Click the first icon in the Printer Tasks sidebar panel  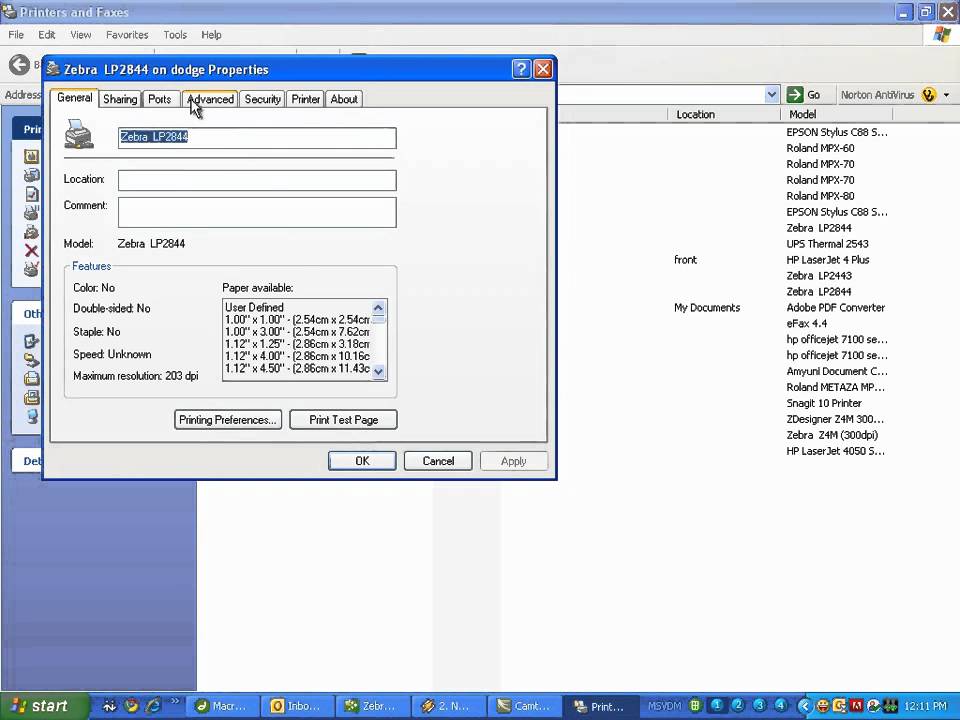click(x=31, y=156)
